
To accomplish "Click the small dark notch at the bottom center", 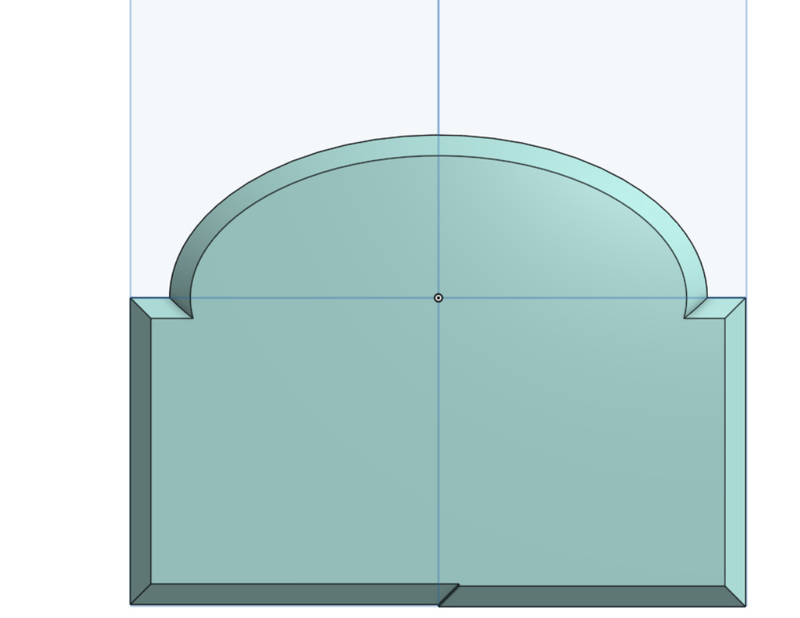I will pyautogui.click(x=448, y=595).
